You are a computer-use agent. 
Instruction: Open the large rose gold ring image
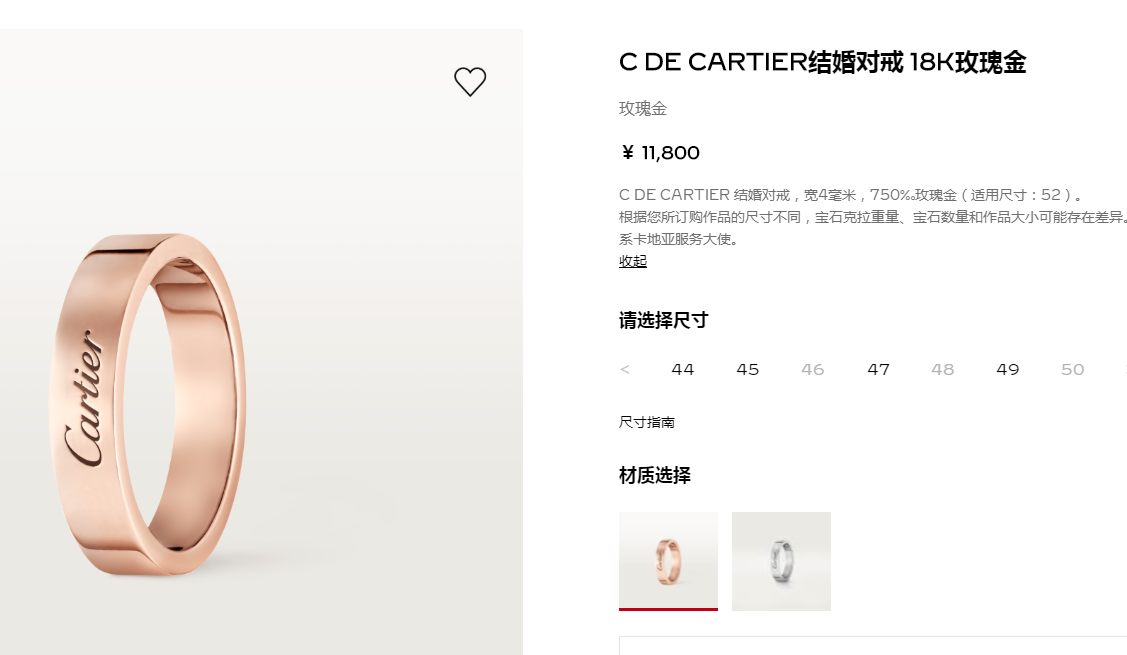pos(261,342)
